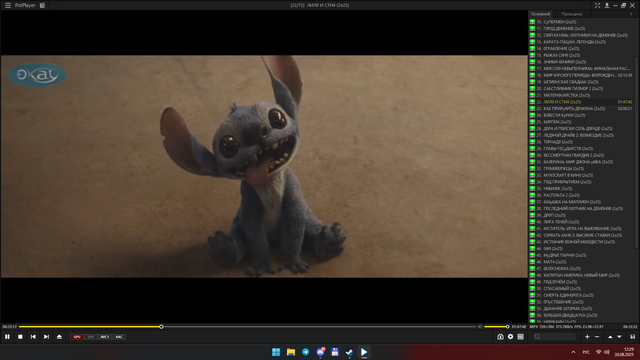Image resolution: width=640 pixels, height=360 pixels.
Task: Open the PotPlayer main menu
Action: [x=8, y=5]
